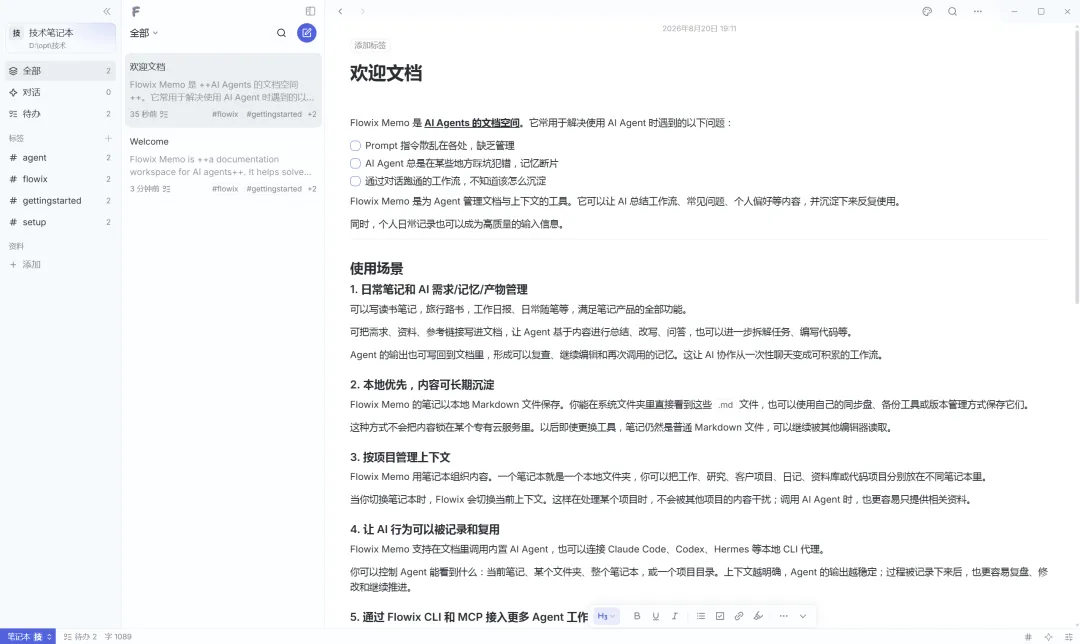The image size is (1080, 644).
Task: Click #gettingstarted tag on Welcome card
Action: click(x=274, y=189)
